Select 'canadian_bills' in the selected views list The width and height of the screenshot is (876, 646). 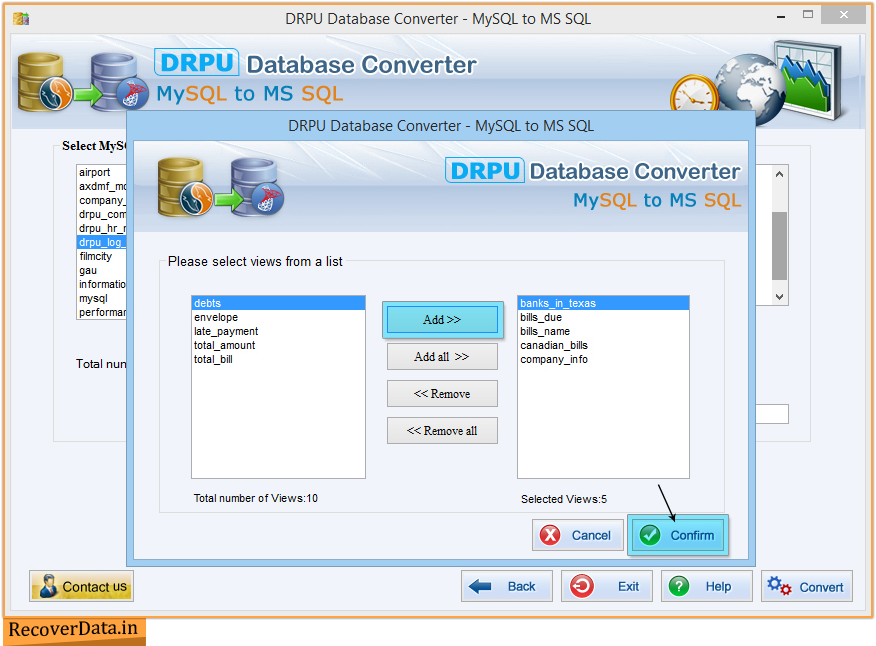tap(603, 345)
